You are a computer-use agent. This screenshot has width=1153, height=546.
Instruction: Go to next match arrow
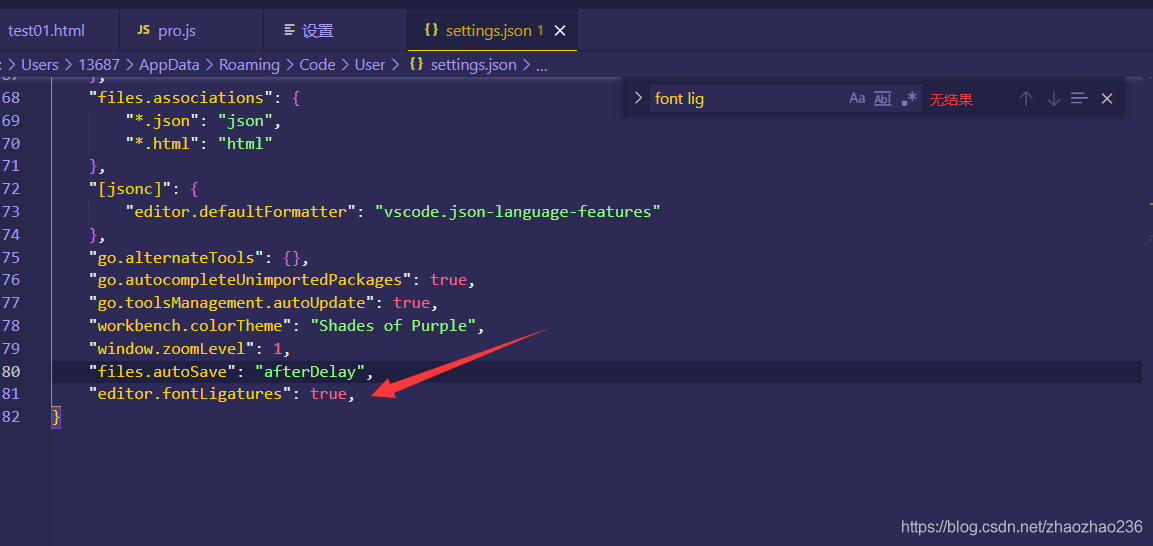1053,98
